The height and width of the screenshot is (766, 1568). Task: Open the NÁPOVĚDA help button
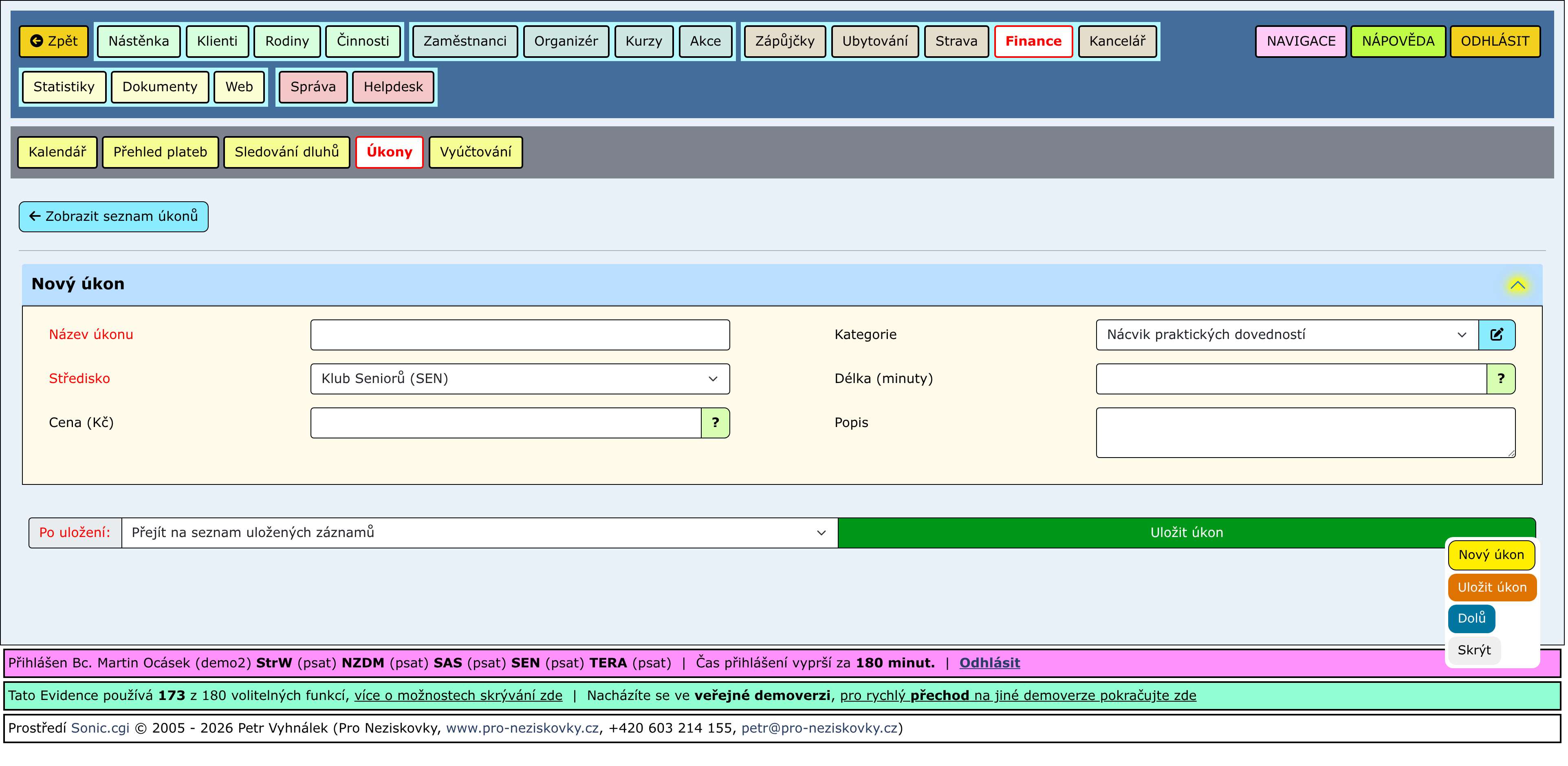tap(1398, 42)
